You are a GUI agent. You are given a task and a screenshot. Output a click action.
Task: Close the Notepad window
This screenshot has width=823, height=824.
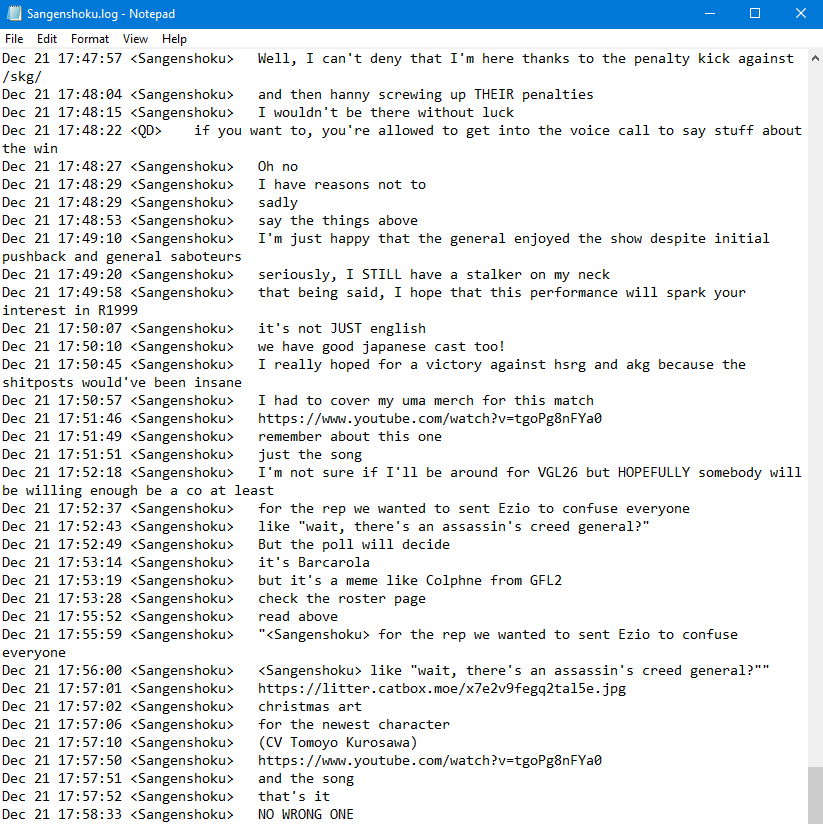[800, 14]
